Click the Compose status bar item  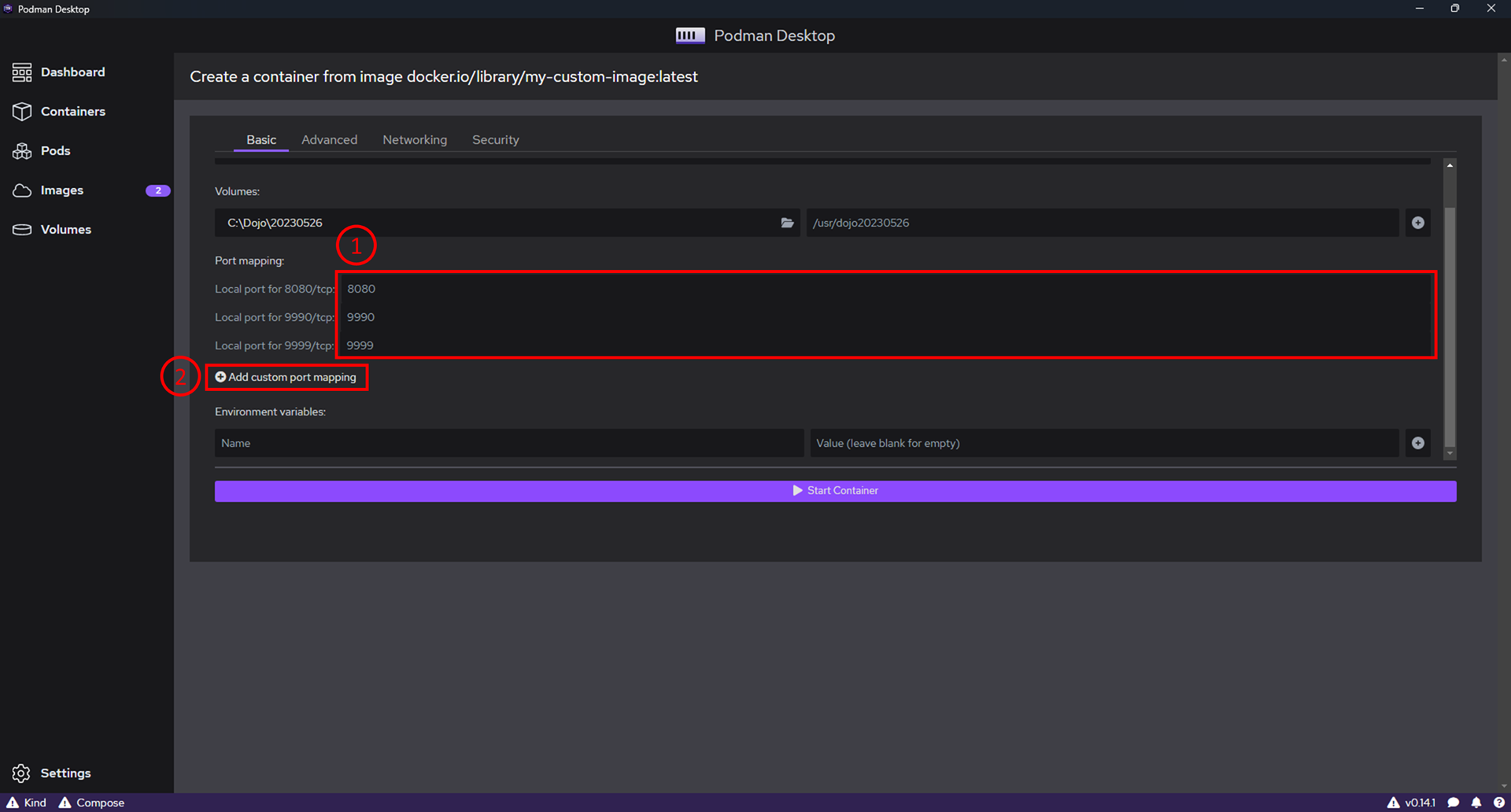(x=91, y=803)
